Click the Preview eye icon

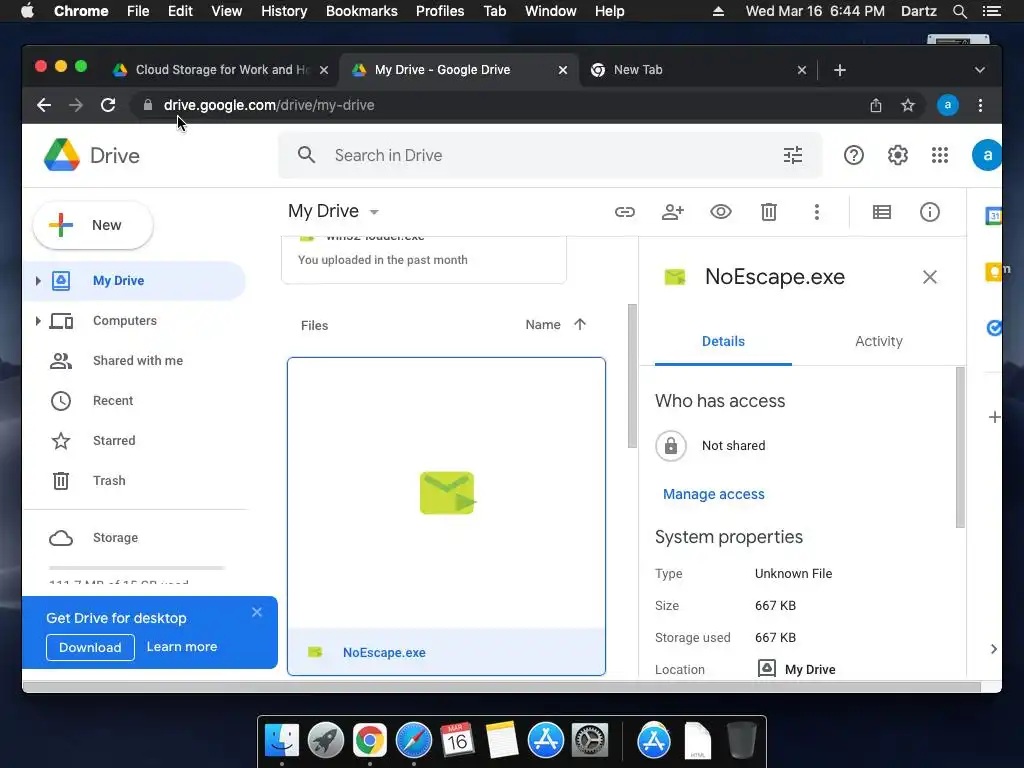point(720,212)
